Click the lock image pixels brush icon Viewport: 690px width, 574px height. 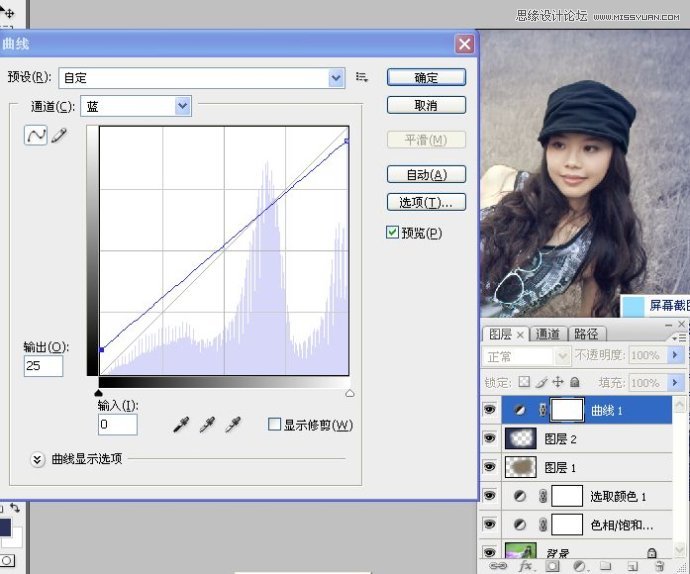coord(541,382)
